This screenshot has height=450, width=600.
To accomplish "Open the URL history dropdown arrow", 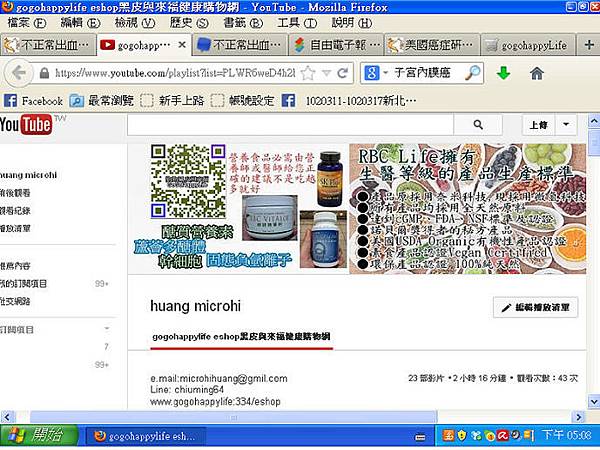I will (x=326, y=73).
